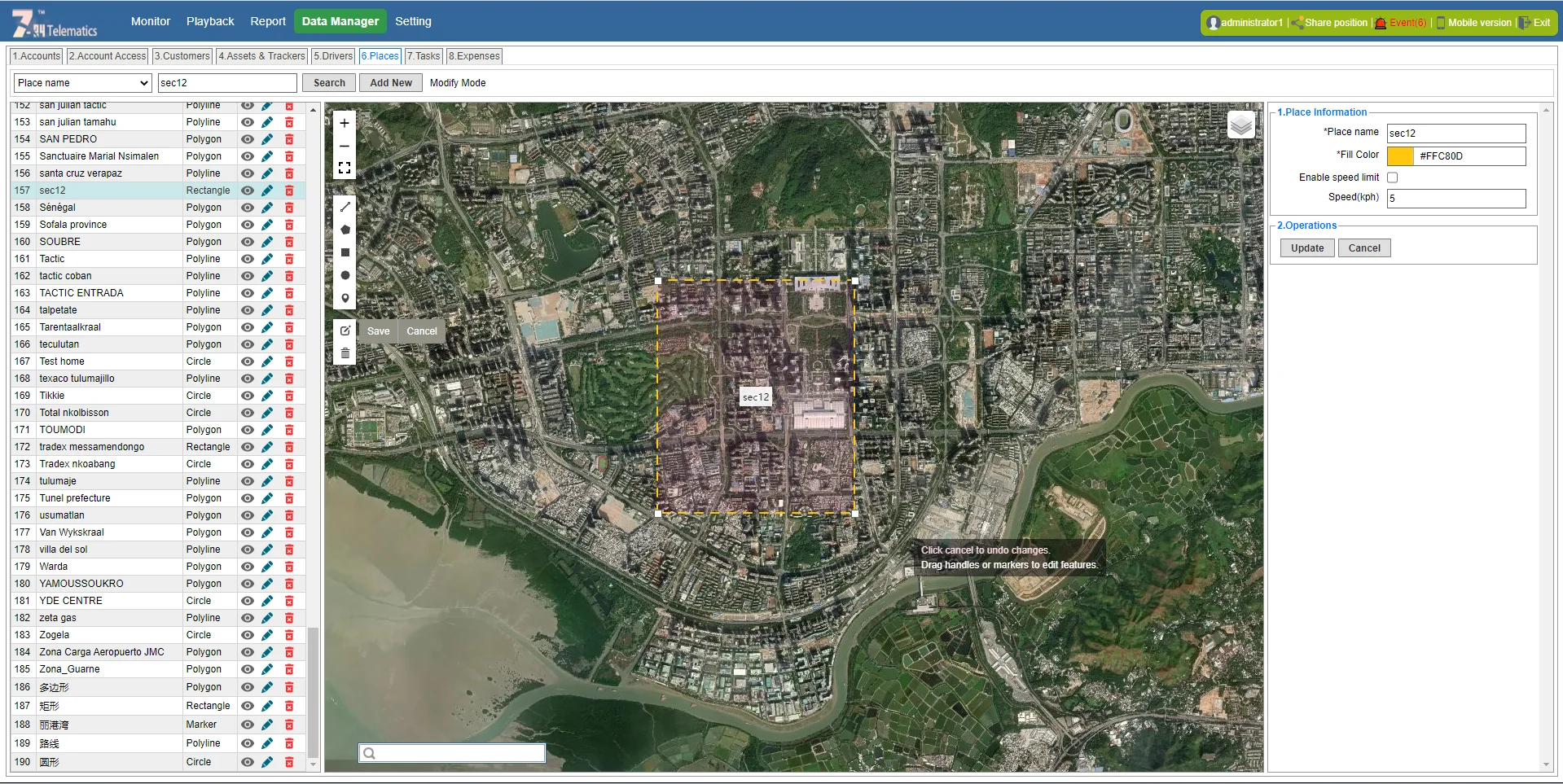Image resolution: width=1563 pixels, height=784 pixels.
Task: Select the draw polygon tool
Action: pyautogui.click(x=345, y=230)
